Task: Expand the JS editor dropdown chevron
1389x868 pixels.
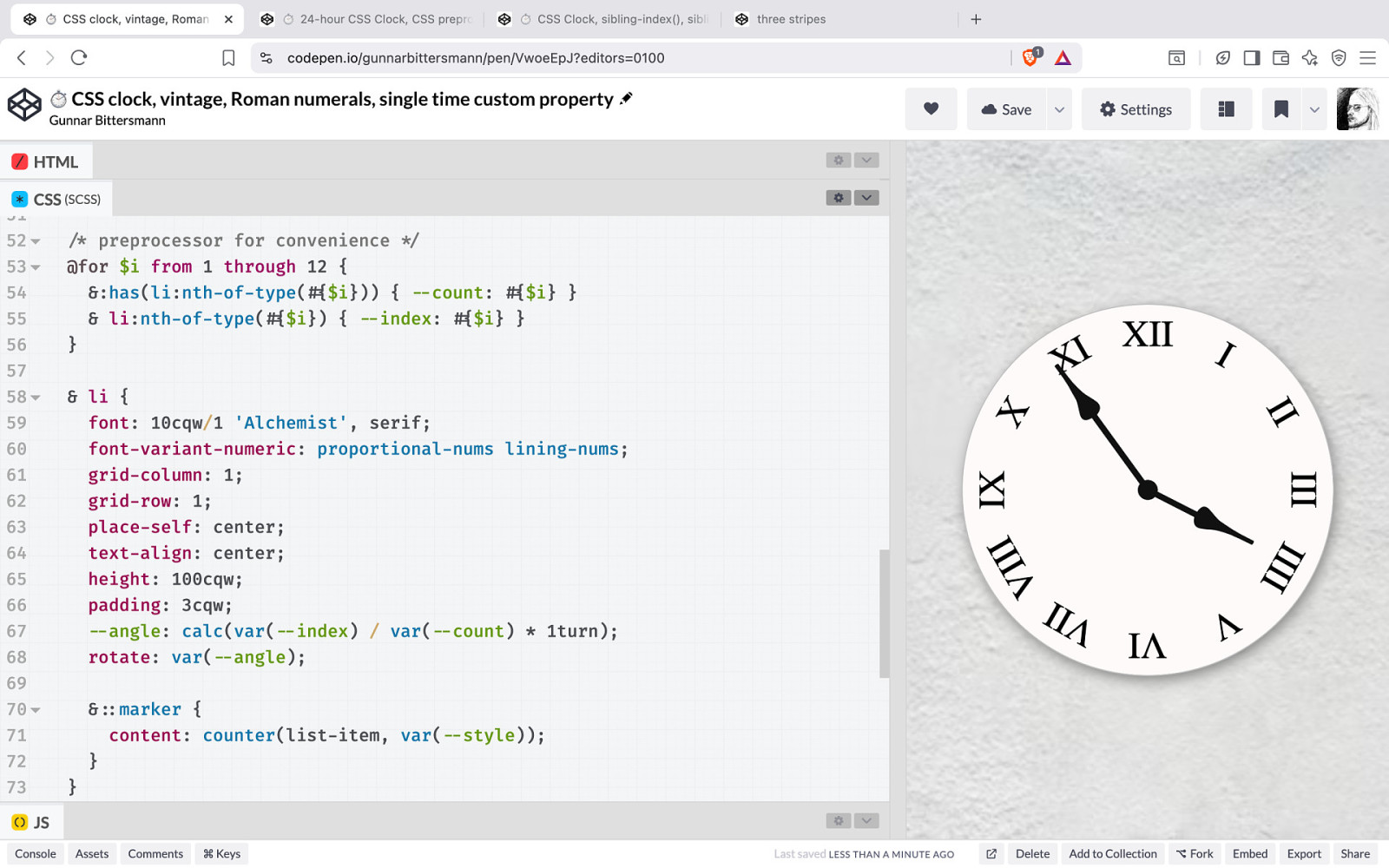Action: tap(866, 821)
